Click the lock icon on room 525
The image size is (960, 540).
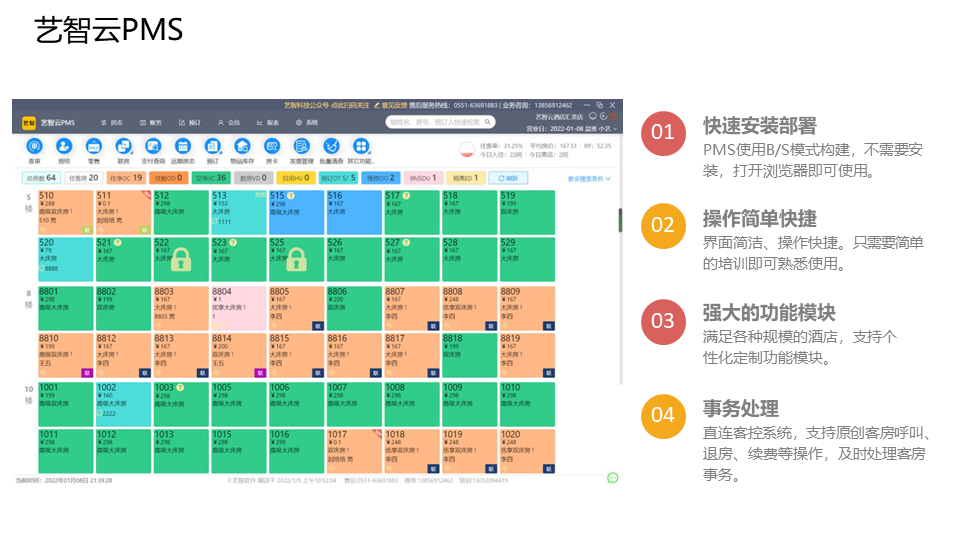(296, 259)
